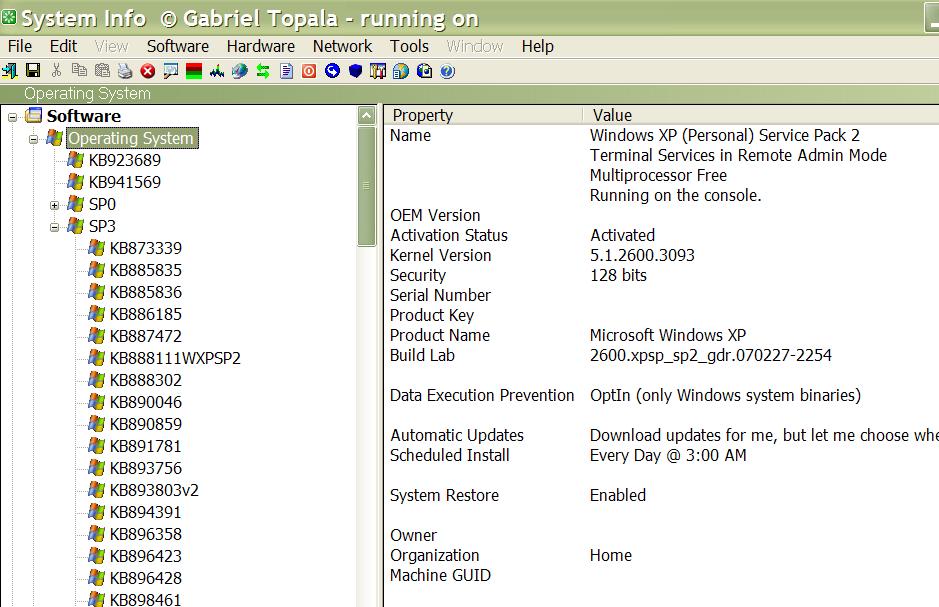Screen dimensions: 939x607
Task: Open the Network menu
Action: 343,46
